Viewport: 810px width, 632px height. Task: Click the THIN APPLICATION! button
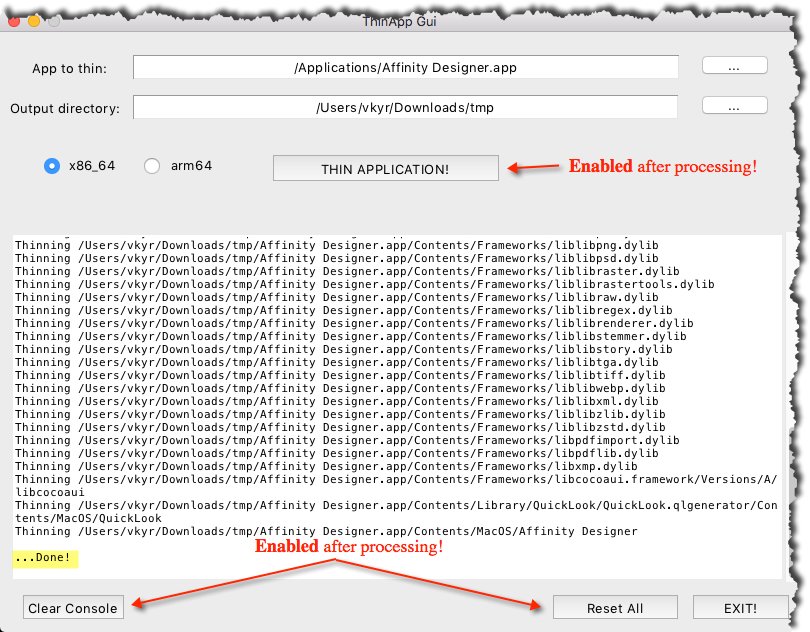tap(386, 167)
